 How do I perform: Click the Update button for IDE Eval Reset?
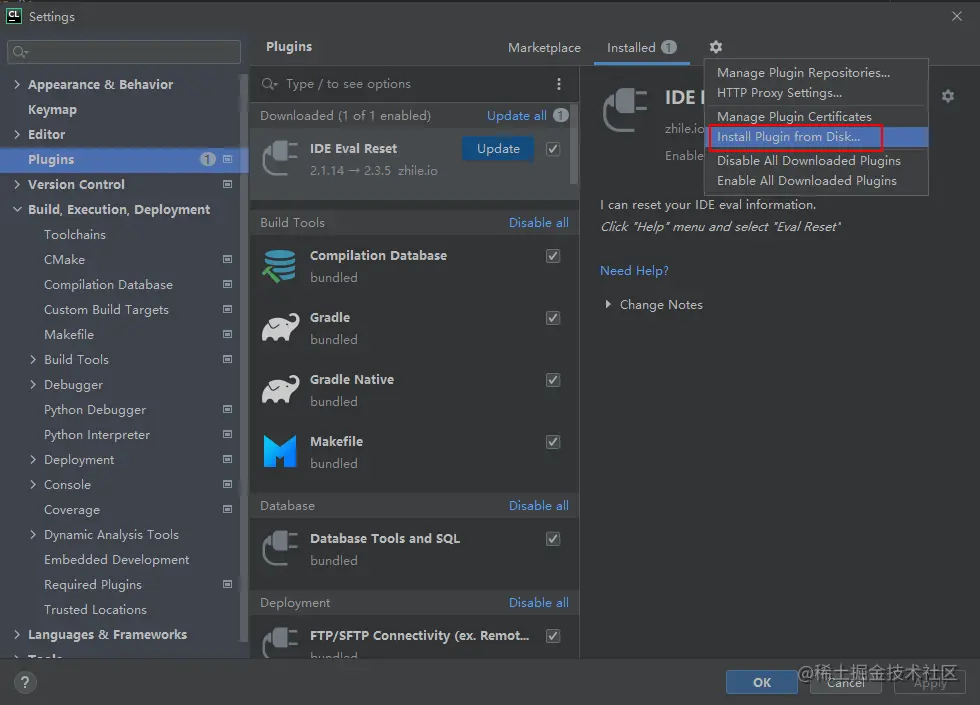point(498,149)
